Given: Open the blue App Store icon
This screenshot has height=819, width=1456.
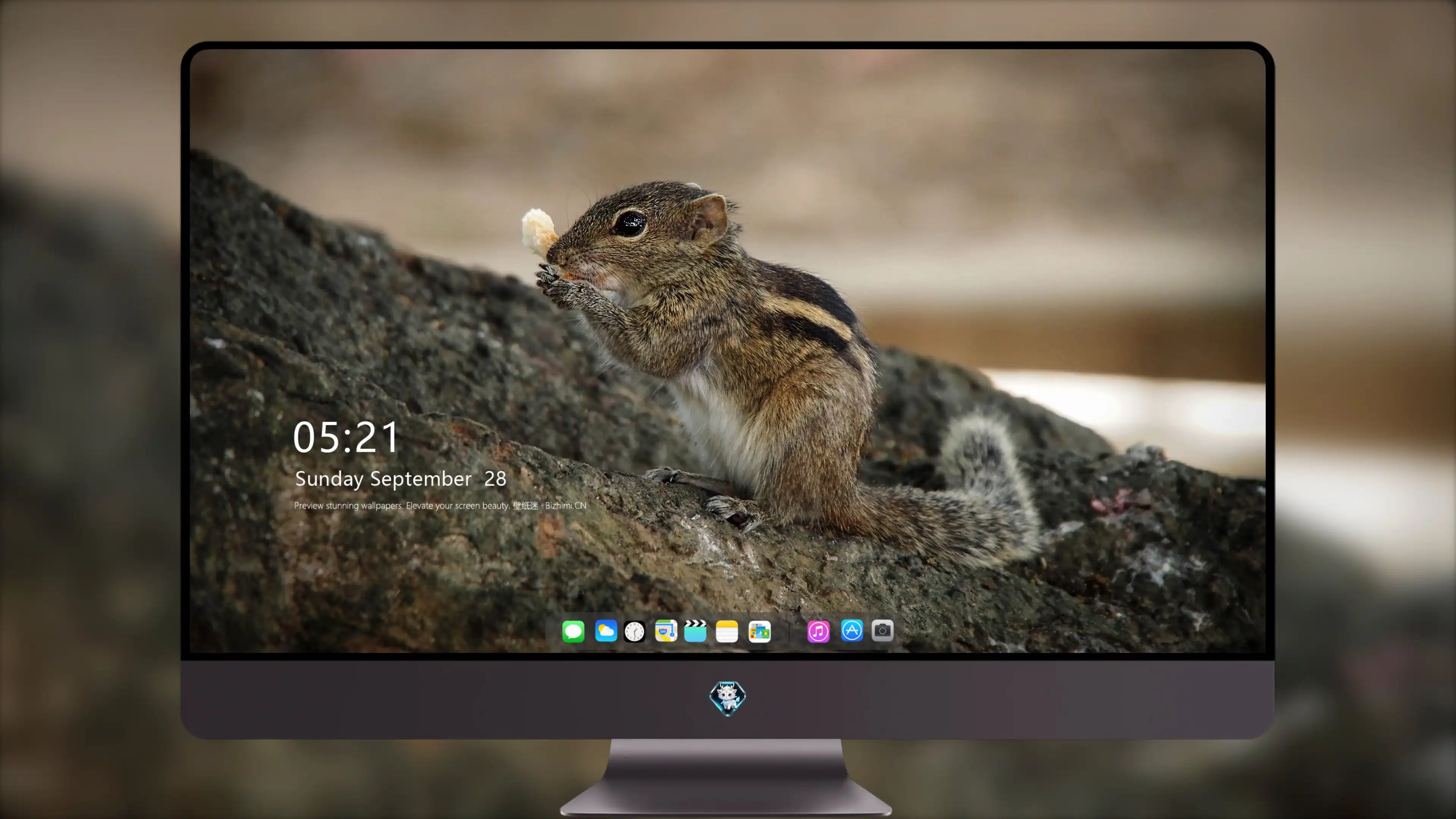Looking at the screenshot, I should [x=852, y=630].
